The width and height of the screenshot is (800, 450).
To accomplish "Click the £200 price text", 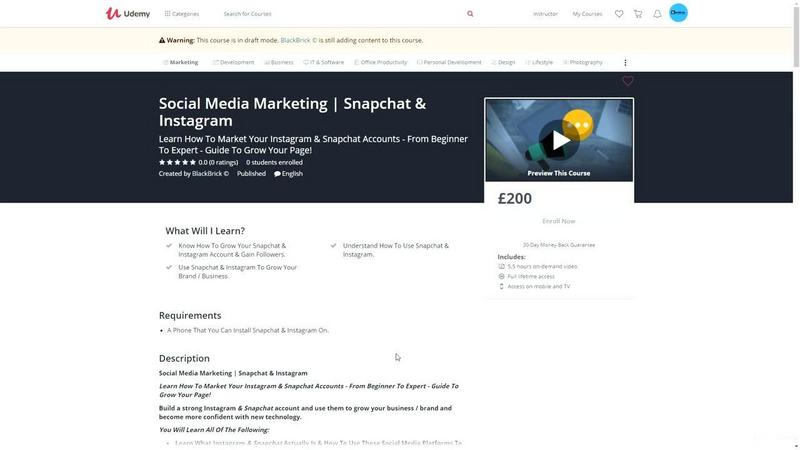I will 514,198.
